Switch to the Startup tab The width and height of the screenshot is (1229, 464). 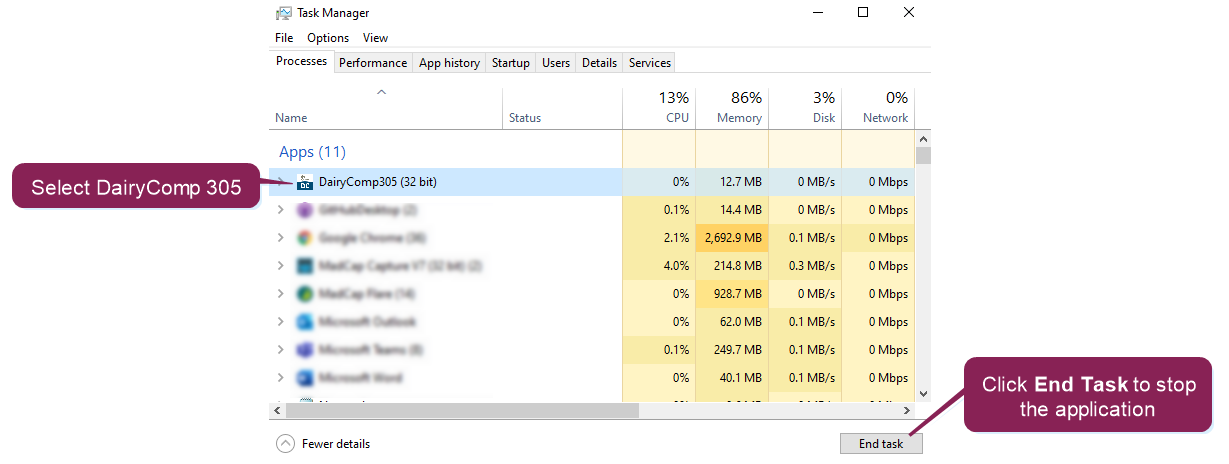point(511,63)
